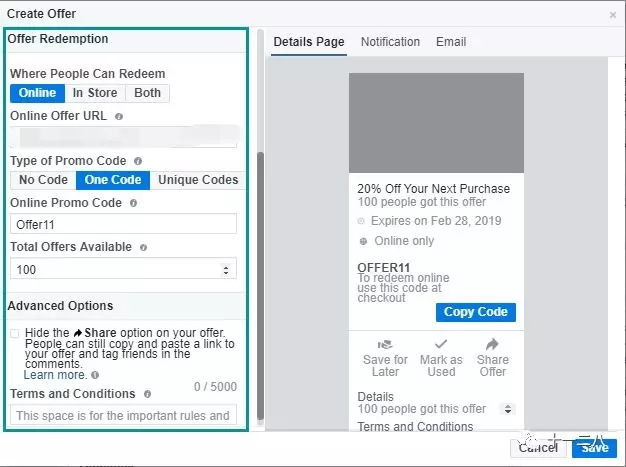Switch to the Notification tab

(x=390, y=42)
